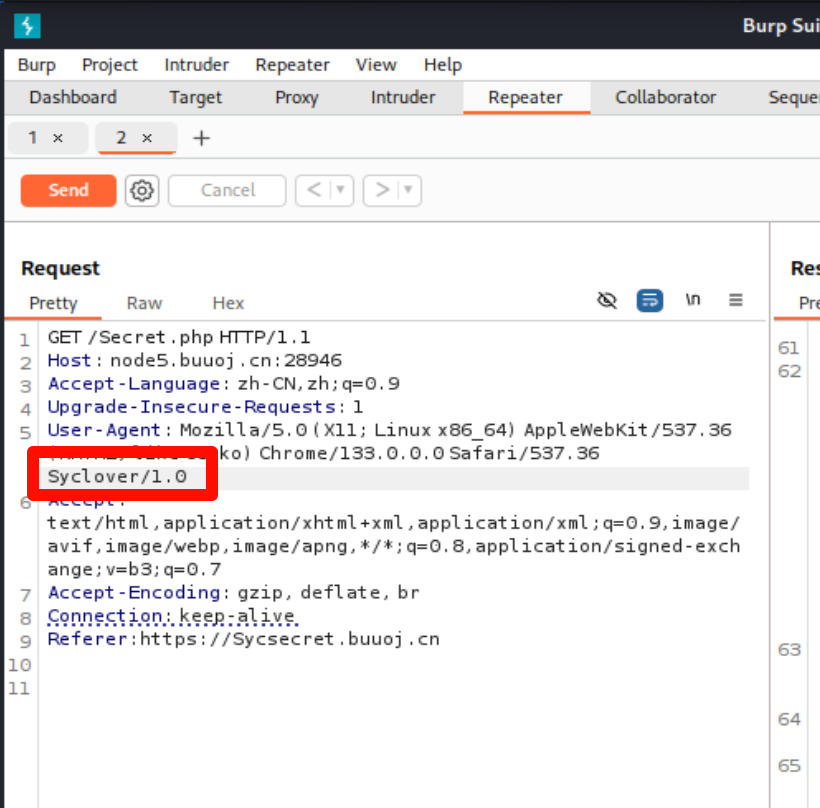
Task: Expand the forward history dropdown arrow
Action: tap(408, 190)
